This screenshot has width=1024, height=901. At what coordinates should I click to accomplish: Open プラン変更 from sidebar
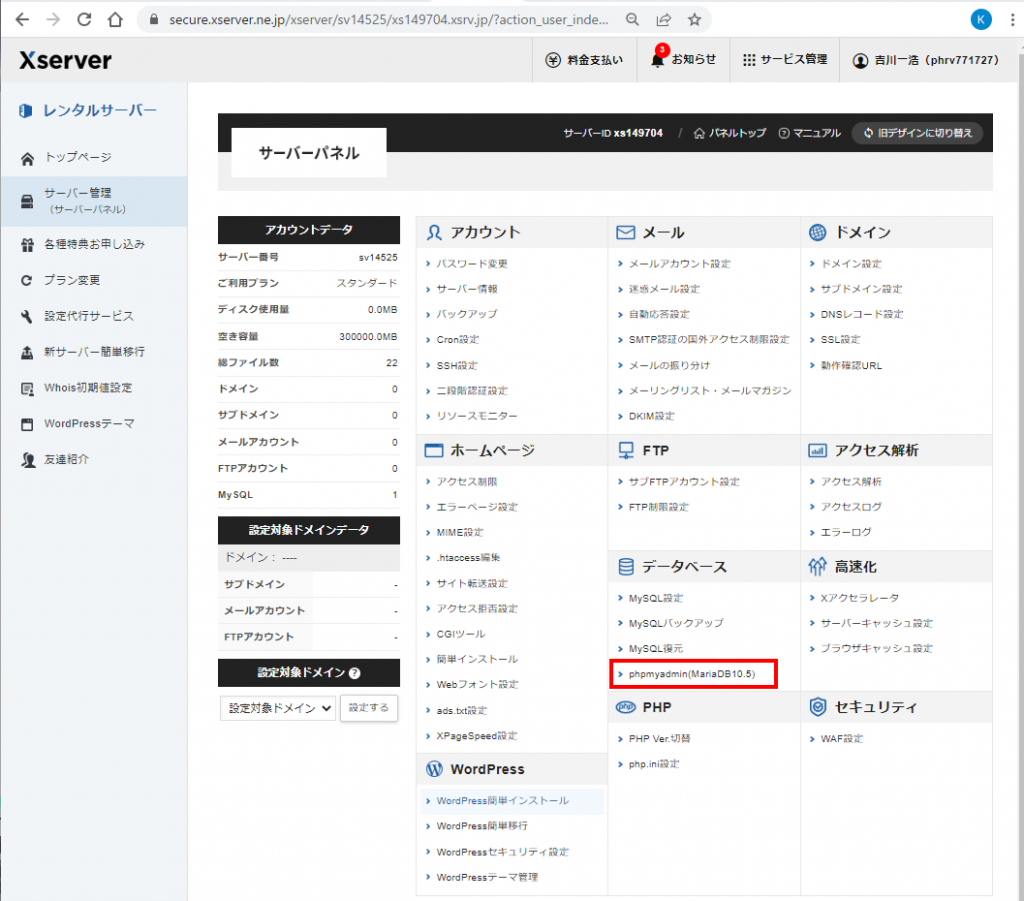[72, 280]
